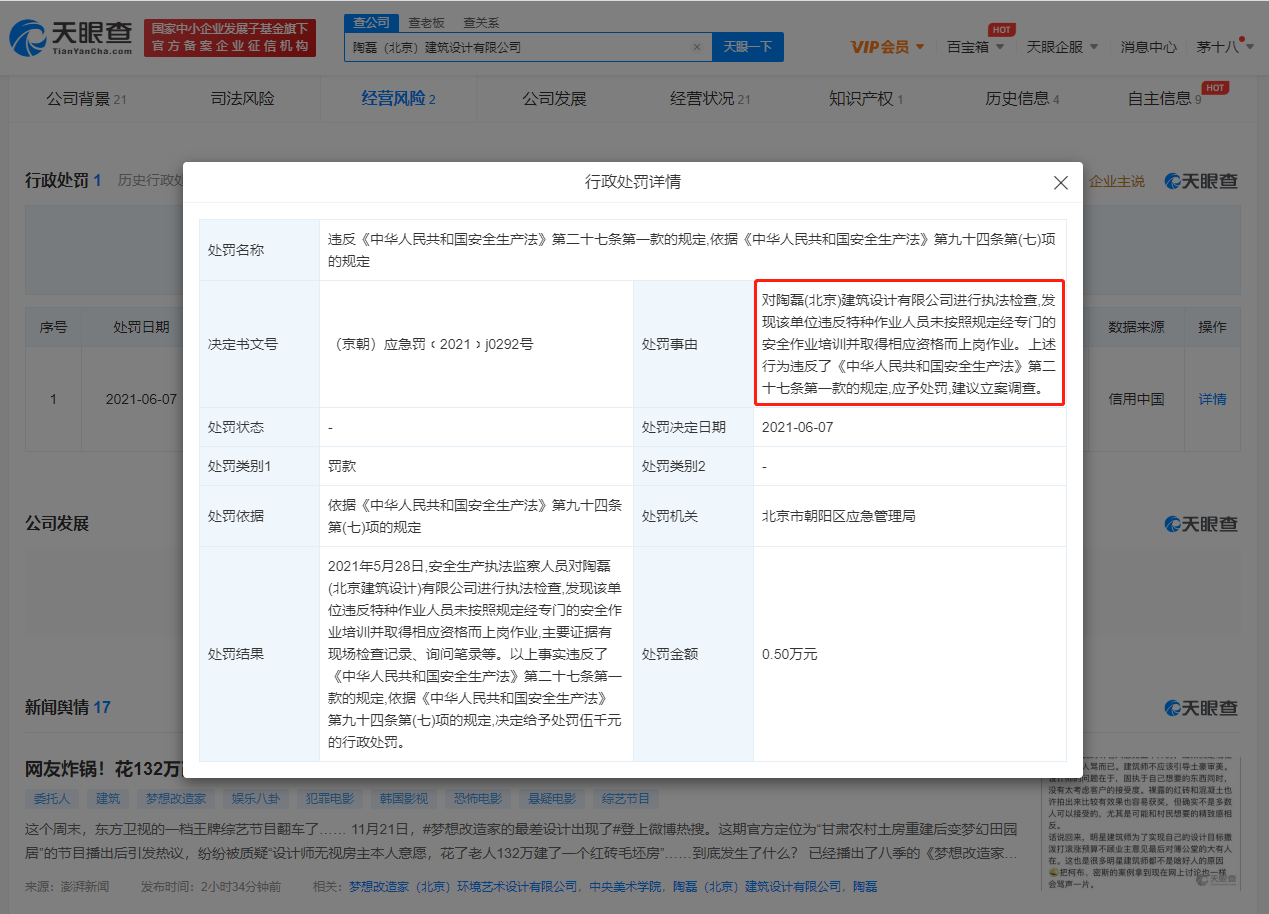Click the dialog title 行政处罚详情
This screenshot has width=1269, height=914.
(x=633, y=182)
